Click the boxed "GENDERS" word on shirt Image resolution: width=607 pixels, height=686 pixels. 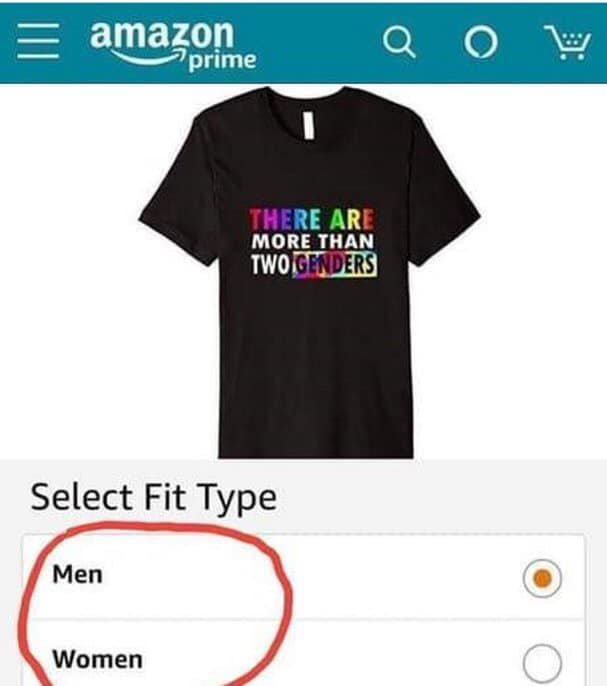coord(335,264)
